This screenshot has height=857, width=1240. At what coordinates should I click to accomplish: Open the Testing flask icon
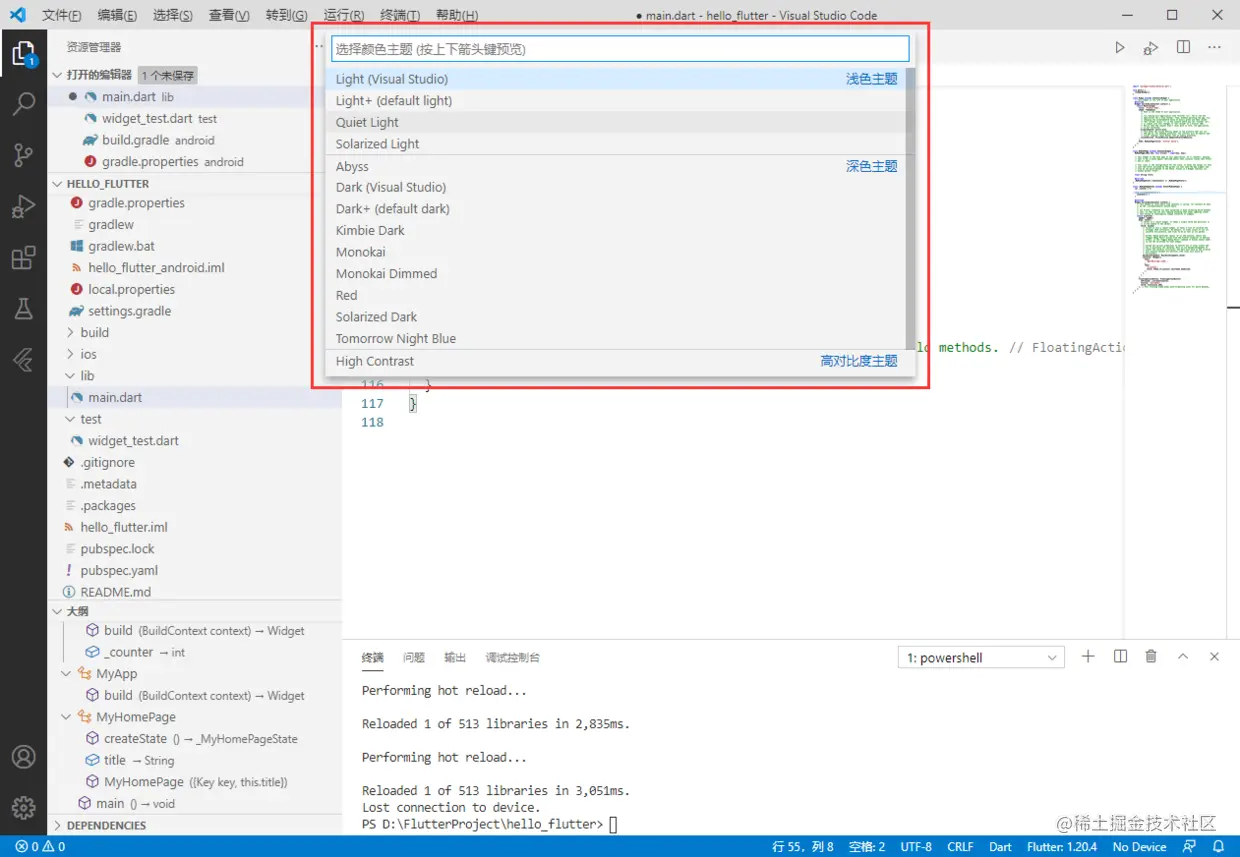23,309
